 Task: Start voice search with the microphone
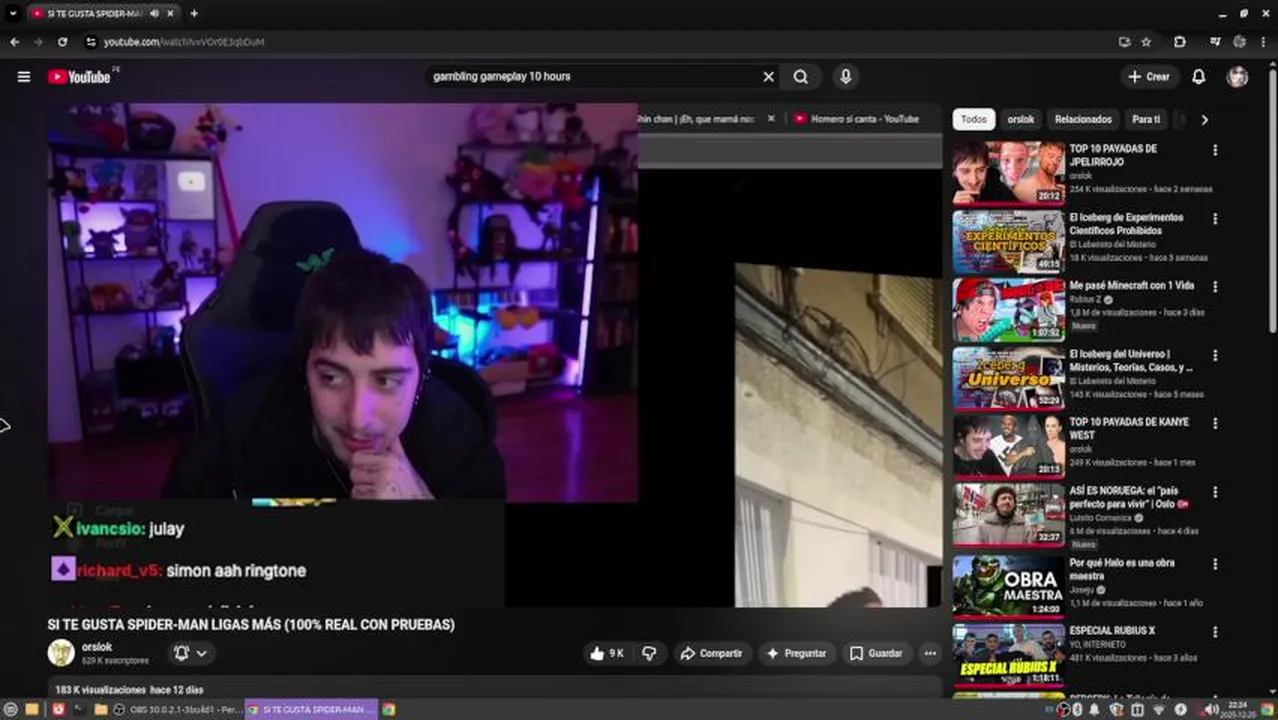(x=846, y=77)
